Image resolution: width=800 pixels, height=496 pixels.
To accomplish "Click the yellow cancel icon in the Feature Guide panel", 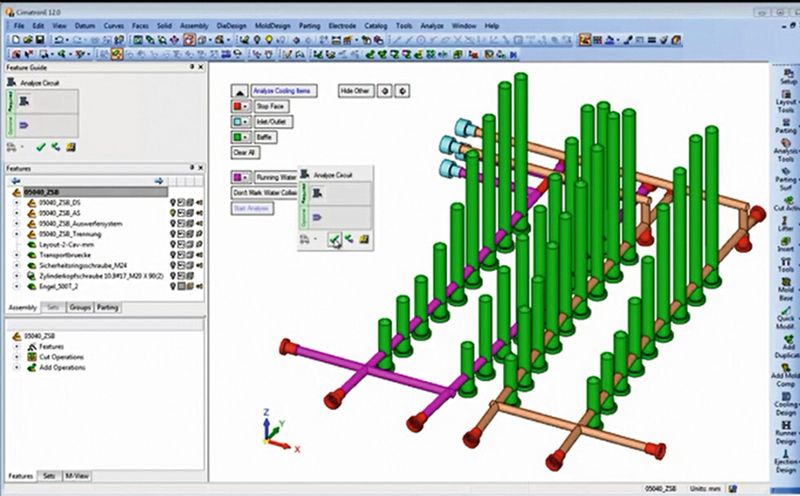I will [x=71, y=147].
